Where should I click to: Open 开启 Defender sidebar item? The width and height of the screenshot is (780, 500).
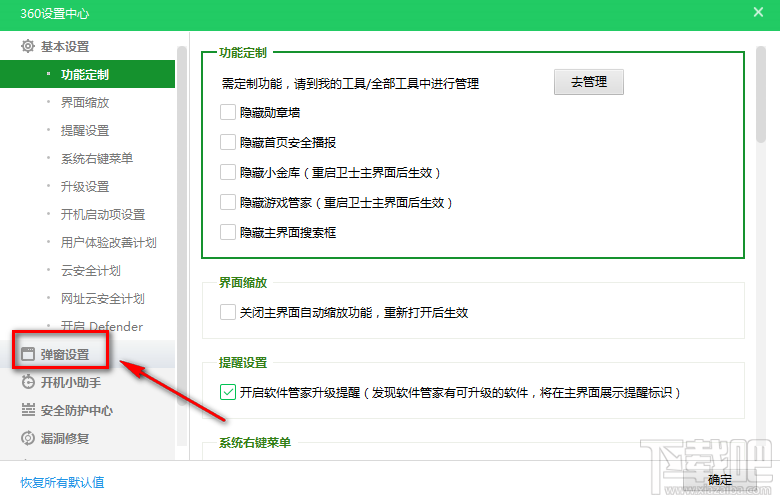(102, 326)
